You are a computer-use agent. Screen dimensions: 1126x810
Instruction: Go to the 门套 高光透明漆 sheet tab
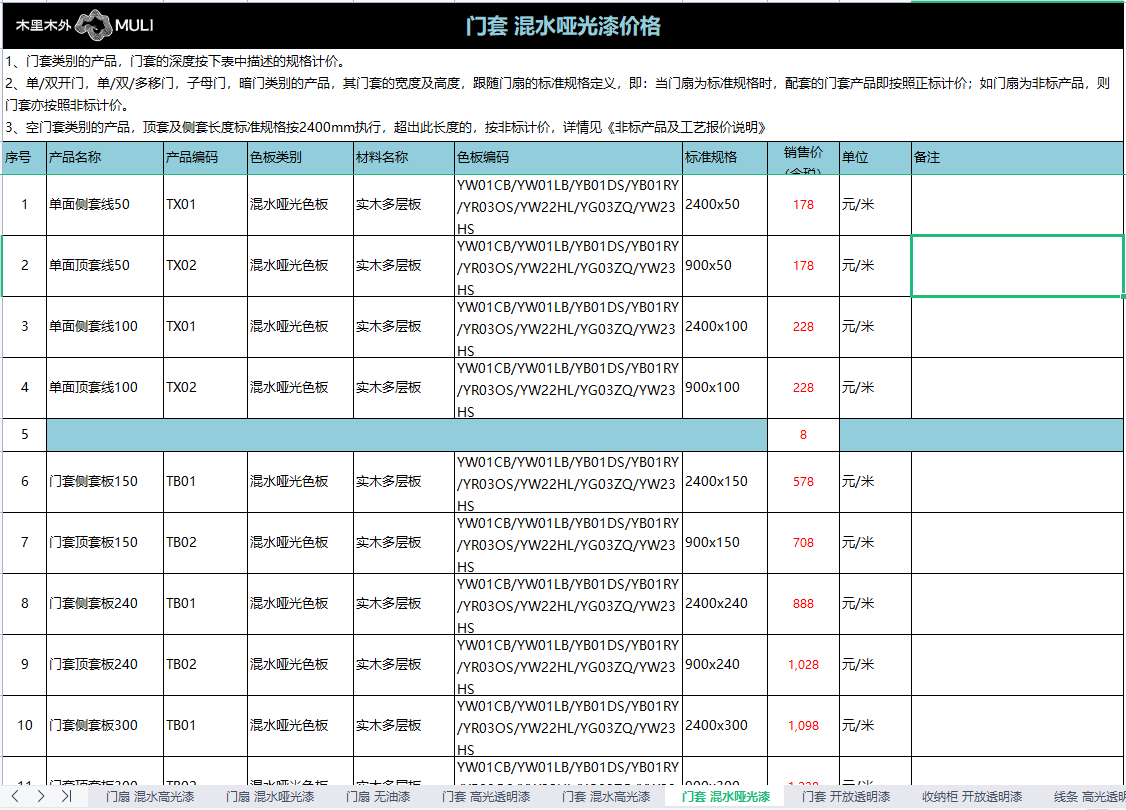pos(486,797)
